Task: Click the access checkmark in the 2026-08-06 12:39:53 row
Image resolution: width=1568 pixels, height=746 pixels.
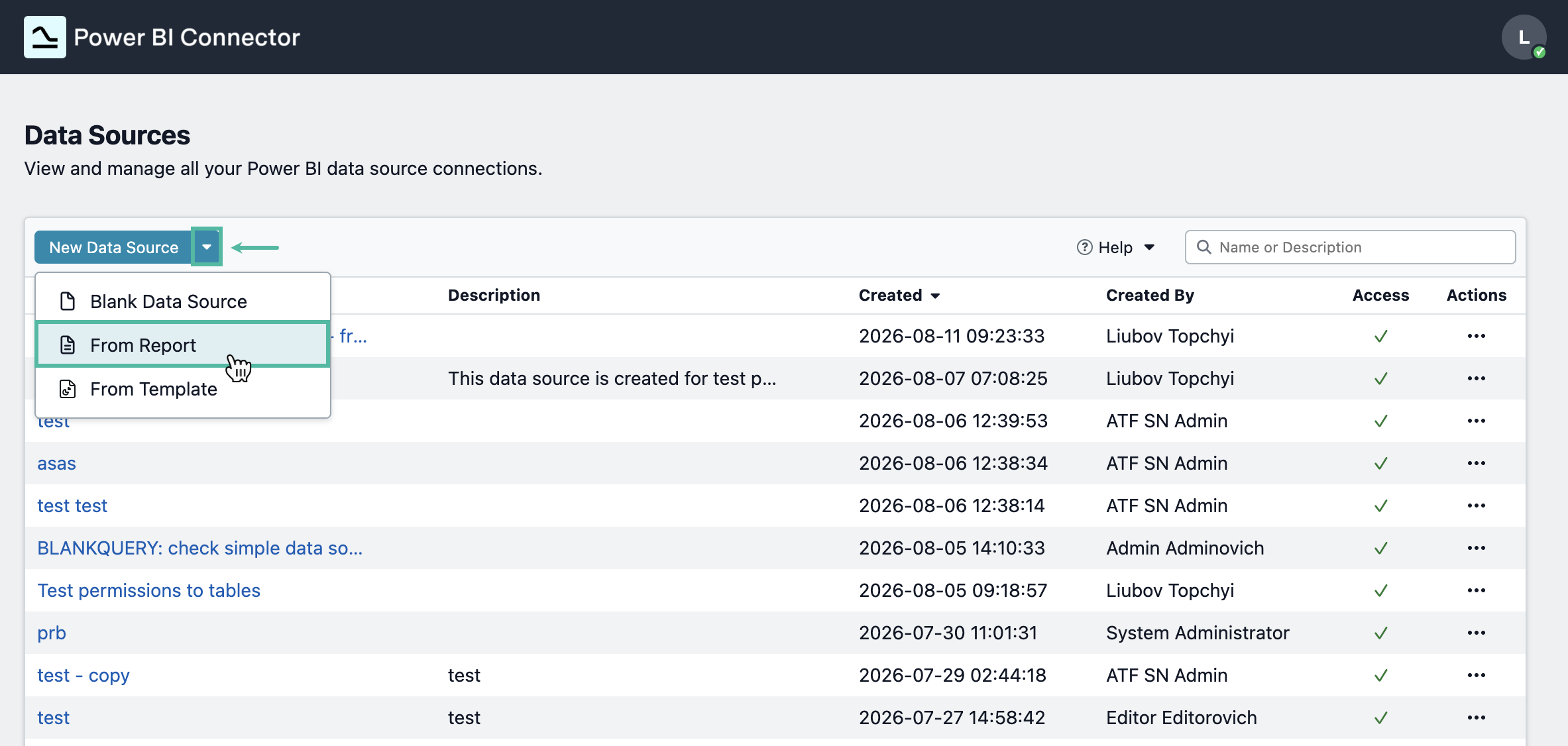Action: tap(1381, 421)
